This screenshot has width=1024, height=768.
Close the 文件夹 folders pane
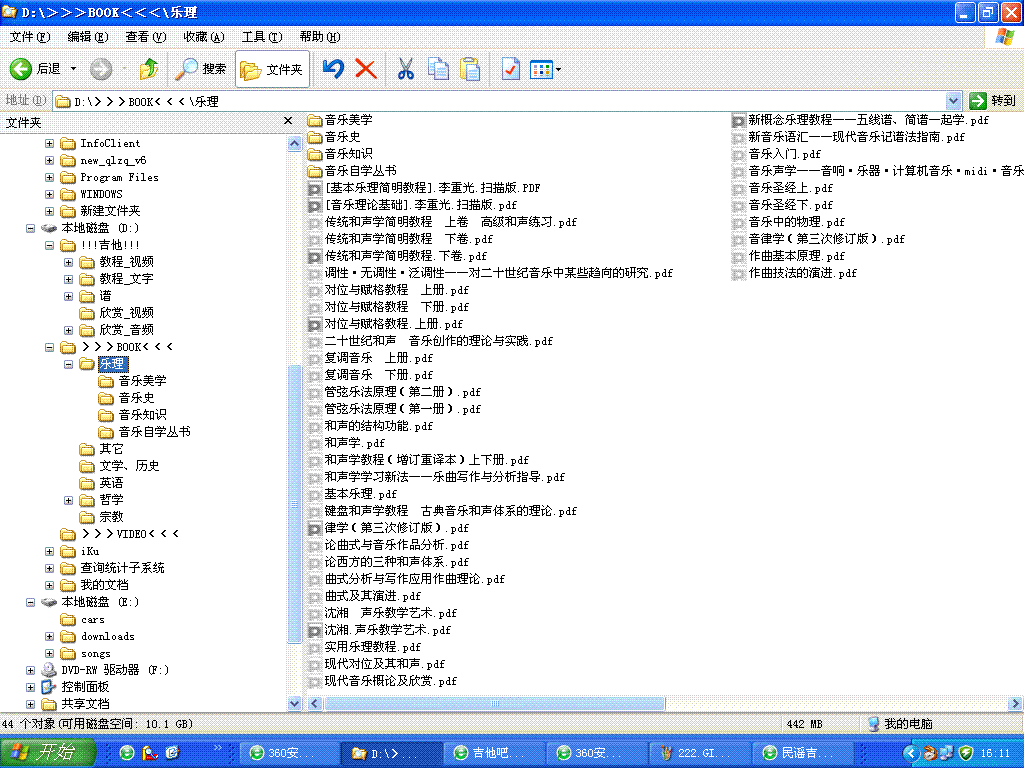(x=288, y=121)
